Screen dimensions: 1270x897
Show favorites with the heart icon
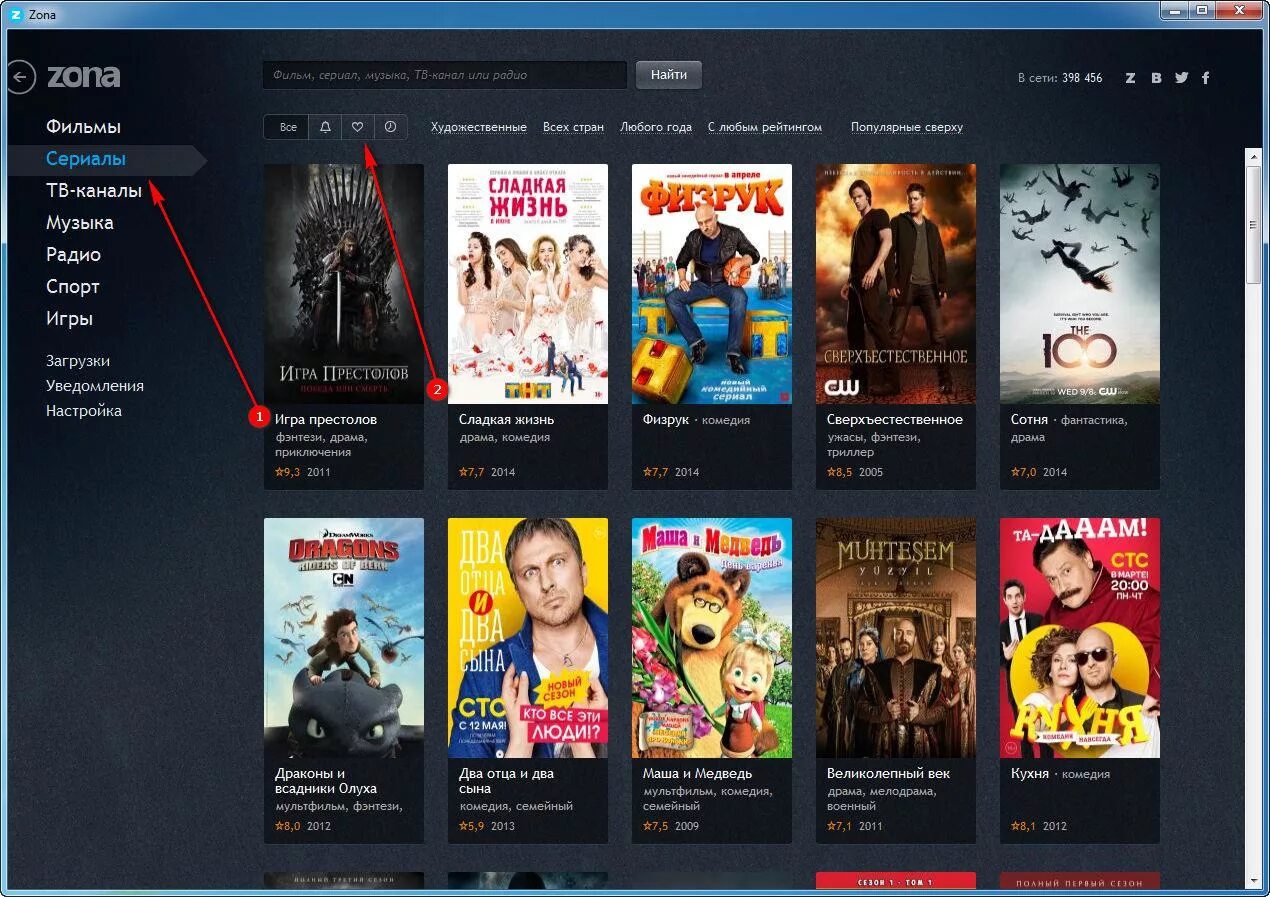click(357, 127)
